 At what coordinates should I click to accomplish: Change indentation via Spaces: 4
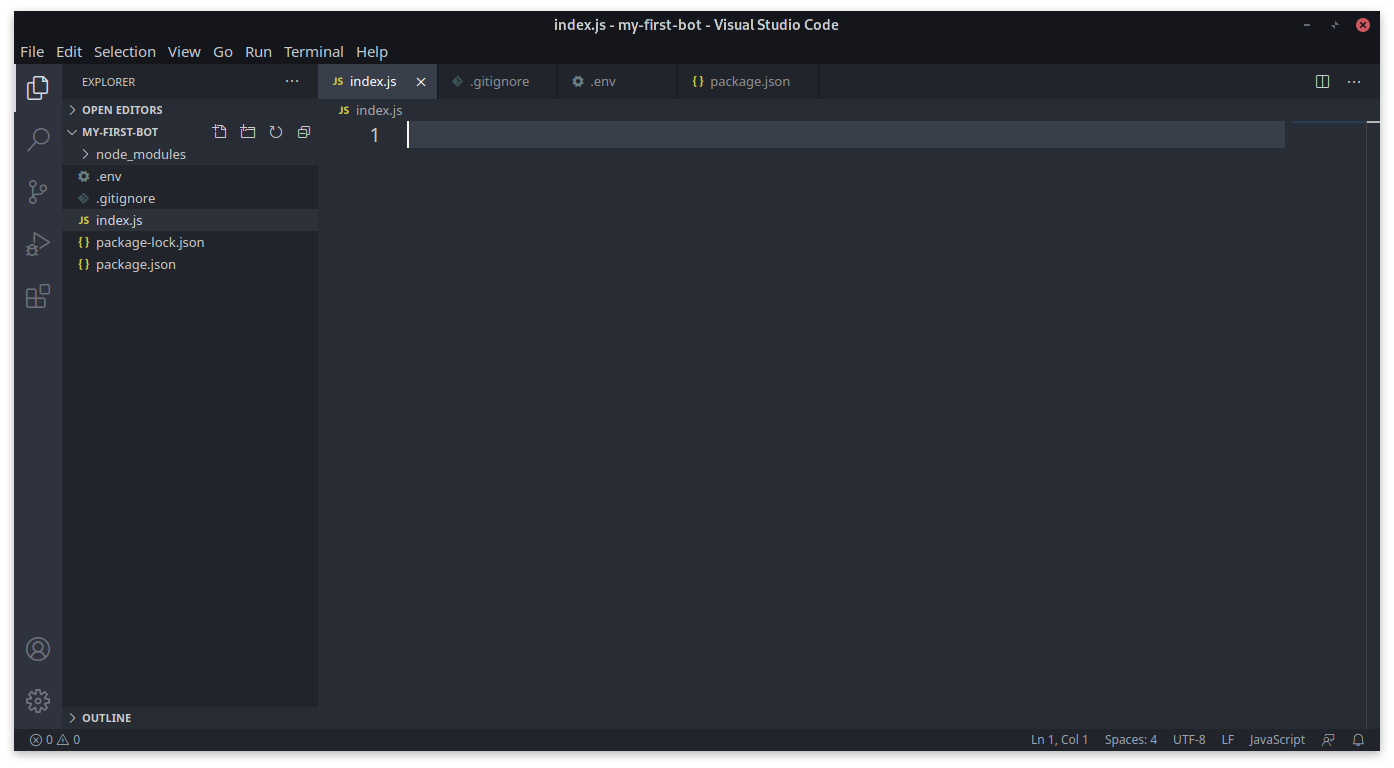(x=1131, y=740)
